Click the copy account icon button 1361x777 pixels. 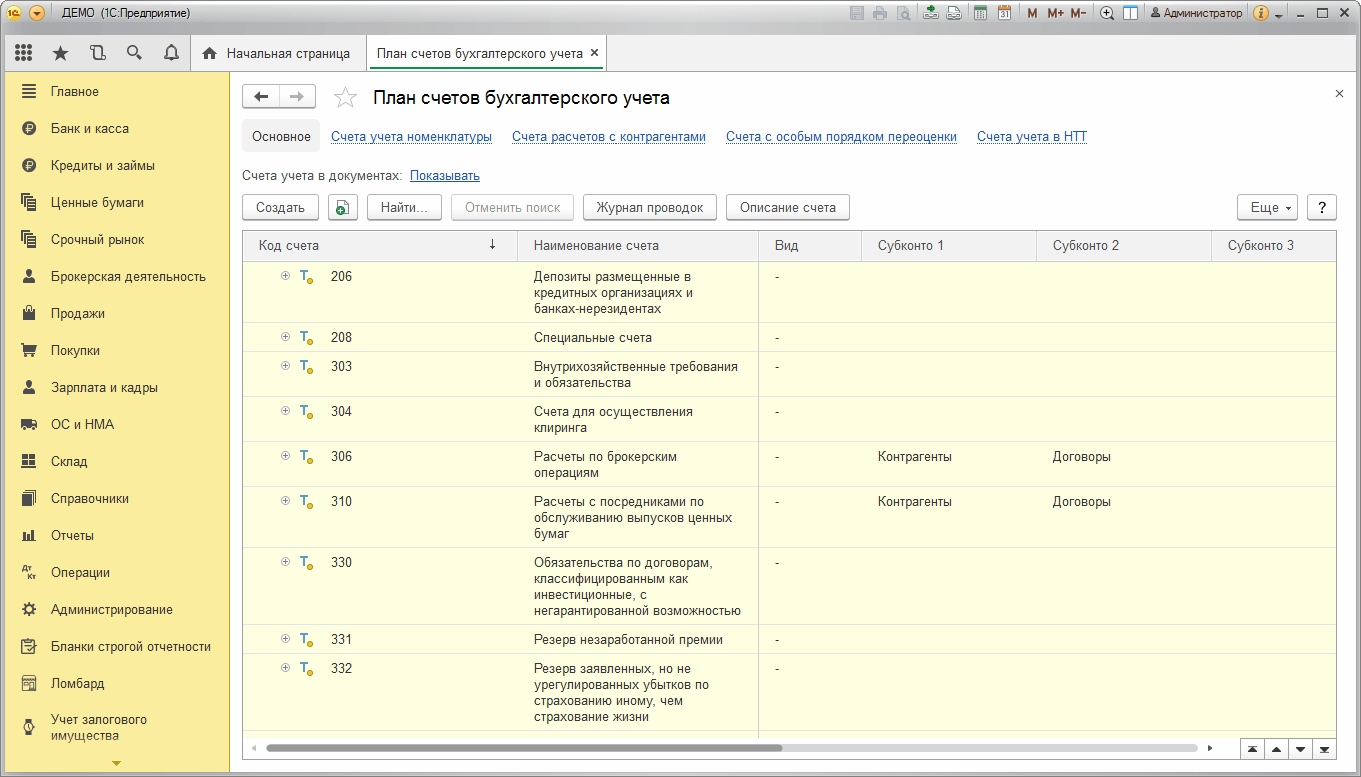tap(342, 207)
